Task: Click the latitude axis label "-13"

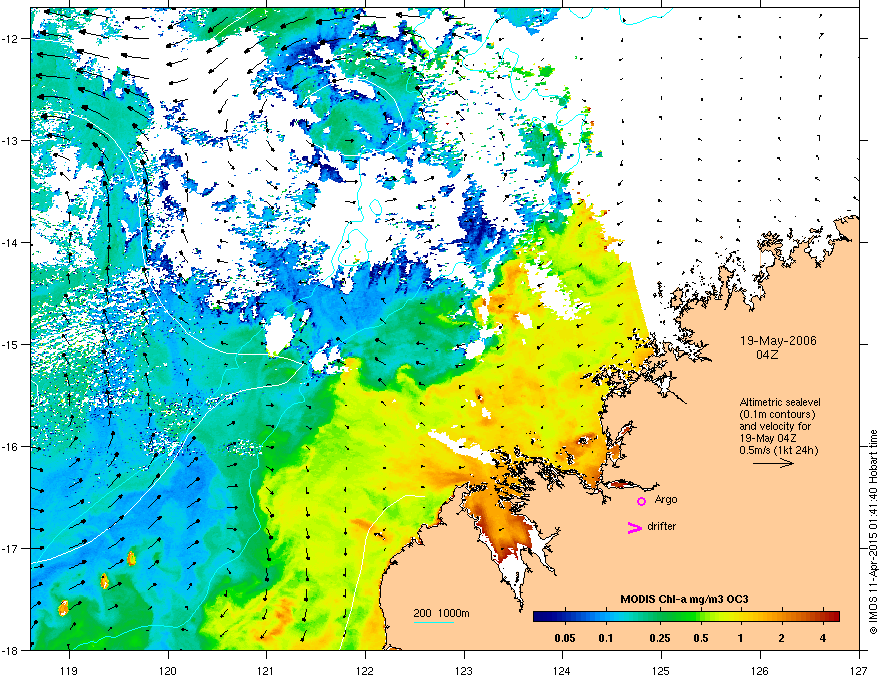Action: pos(10,140)
